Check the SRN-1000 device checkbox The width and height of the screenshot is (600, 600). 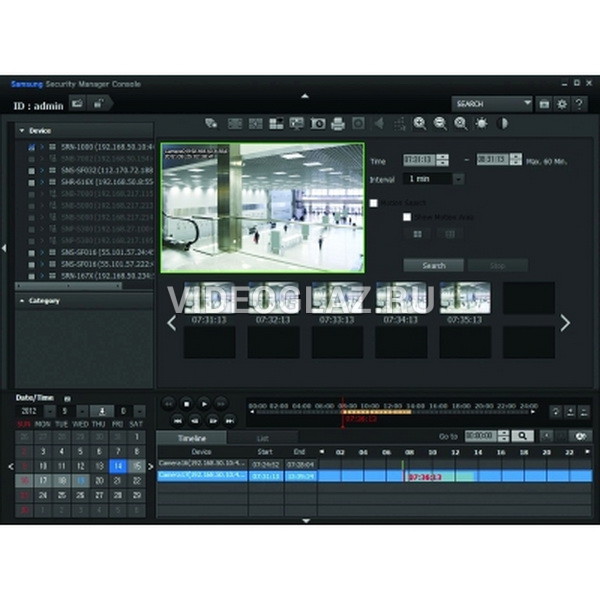point(31,147)
